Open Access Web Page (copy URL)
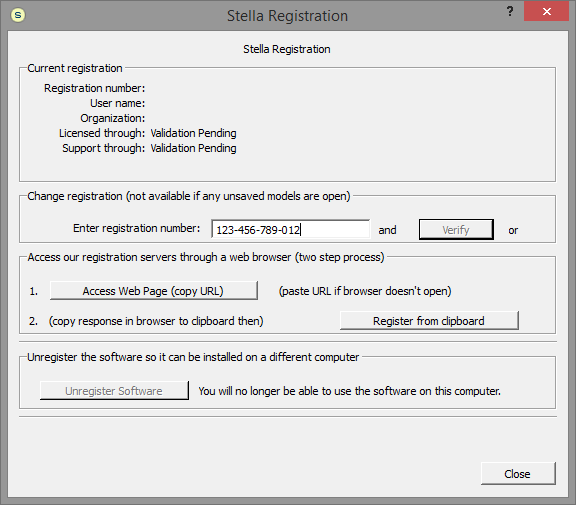576x505 pixels. [x=154, y=291]
